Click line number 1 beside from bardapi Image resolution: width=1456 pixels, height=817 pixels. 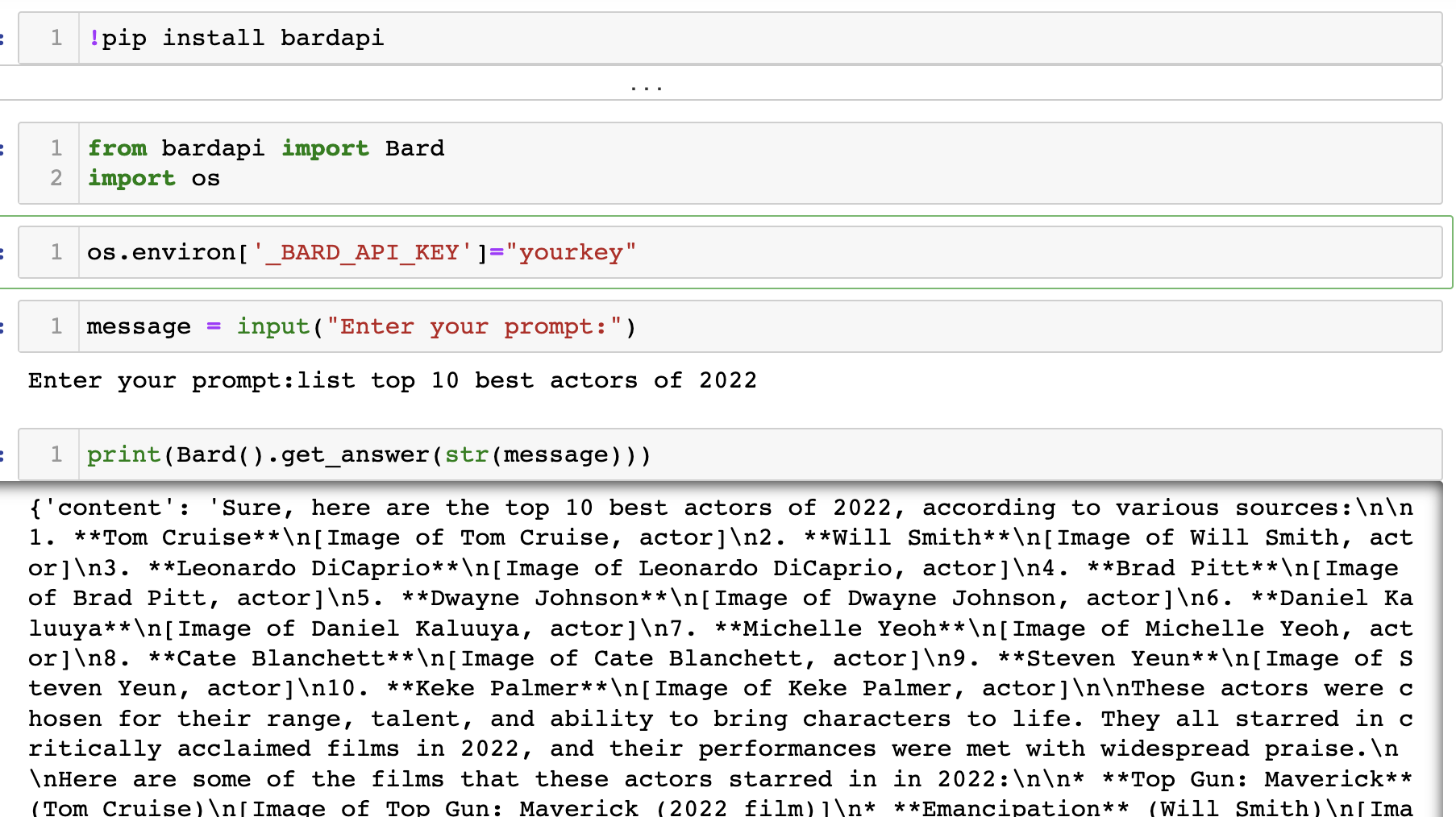56,147
